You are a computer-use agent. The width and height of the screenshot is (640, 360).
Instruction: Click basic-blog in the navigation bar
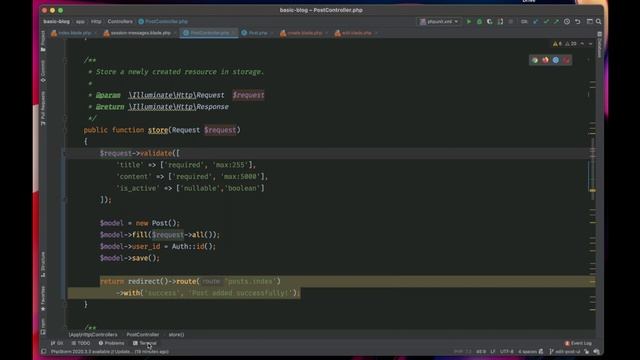click(57, 22)
